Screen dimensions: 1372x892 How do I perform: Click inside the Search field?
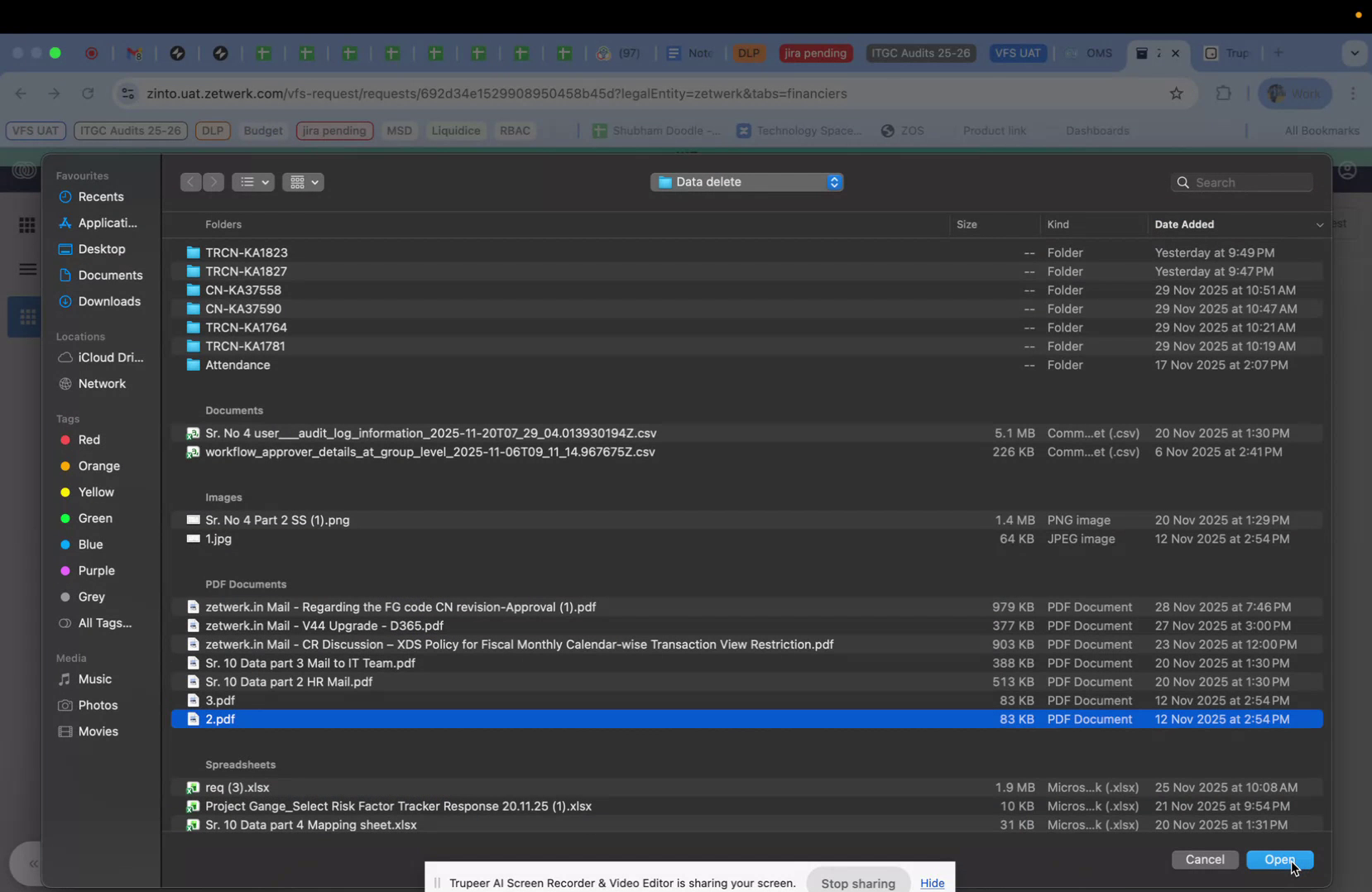click(1245, 181)
